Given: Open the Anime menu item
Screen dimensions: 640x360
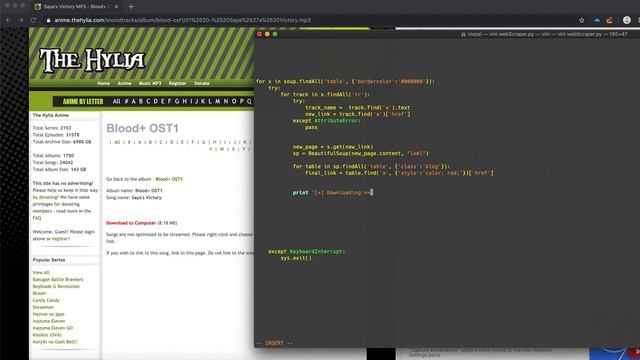Looking at the screenshot, I should pos(124,83).
